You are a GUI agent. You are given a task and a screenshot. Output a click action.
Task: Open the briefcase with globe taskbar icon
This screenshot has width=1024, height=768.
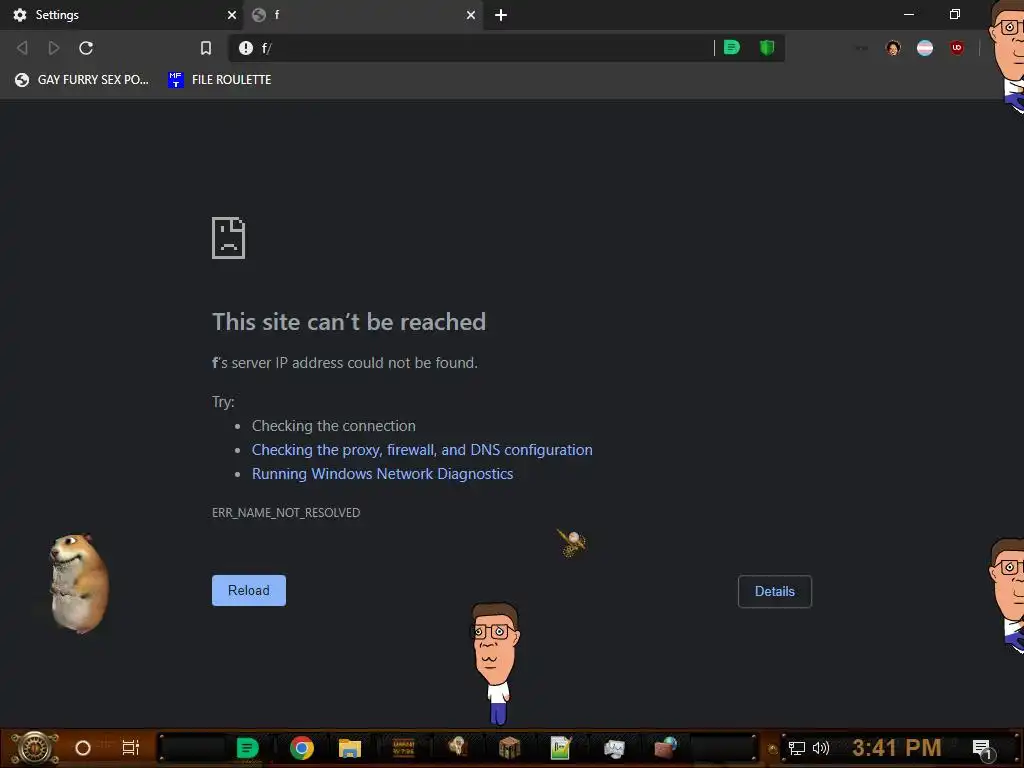[x=665, y=748]
